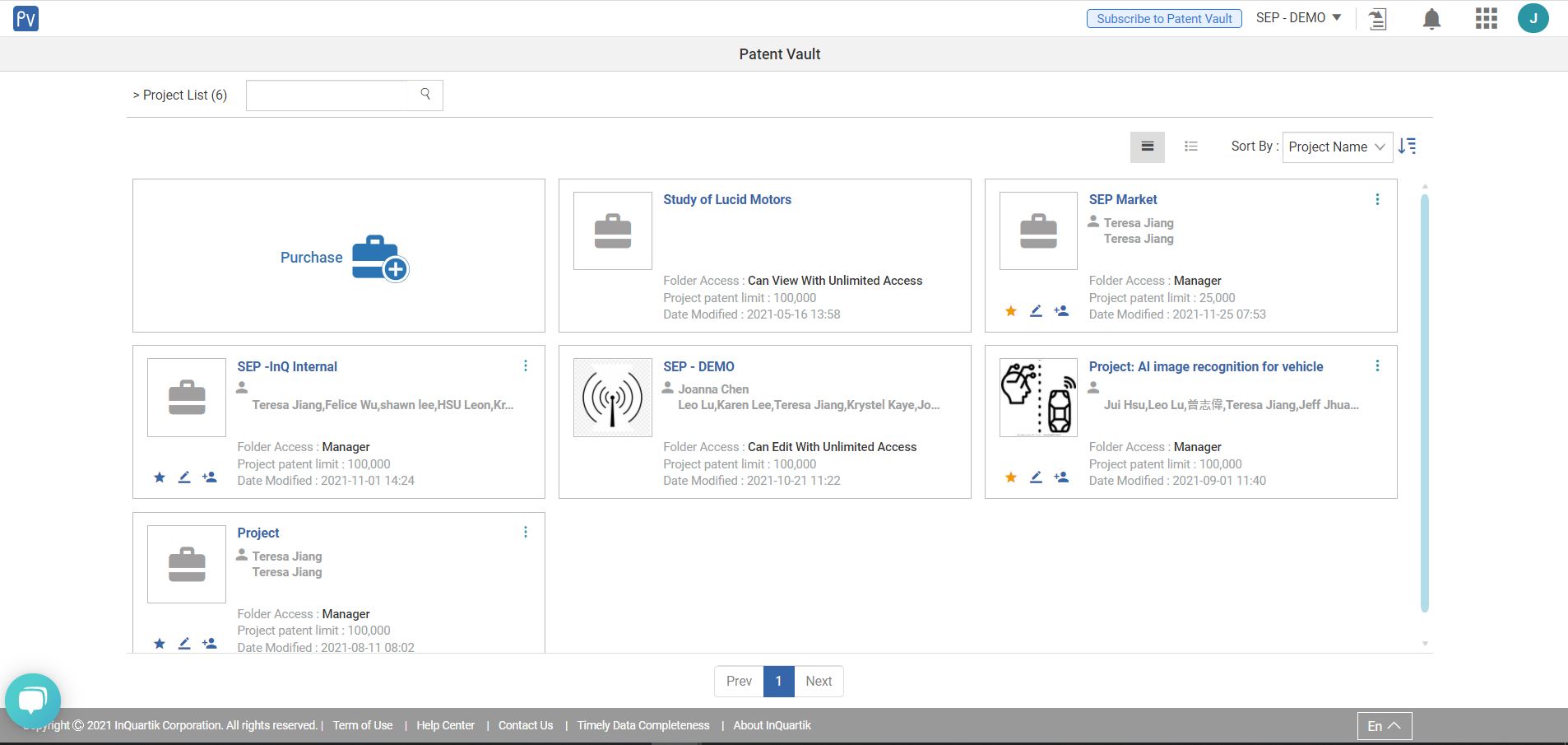Open Study of Lucid Motors project

pos(727,199)
